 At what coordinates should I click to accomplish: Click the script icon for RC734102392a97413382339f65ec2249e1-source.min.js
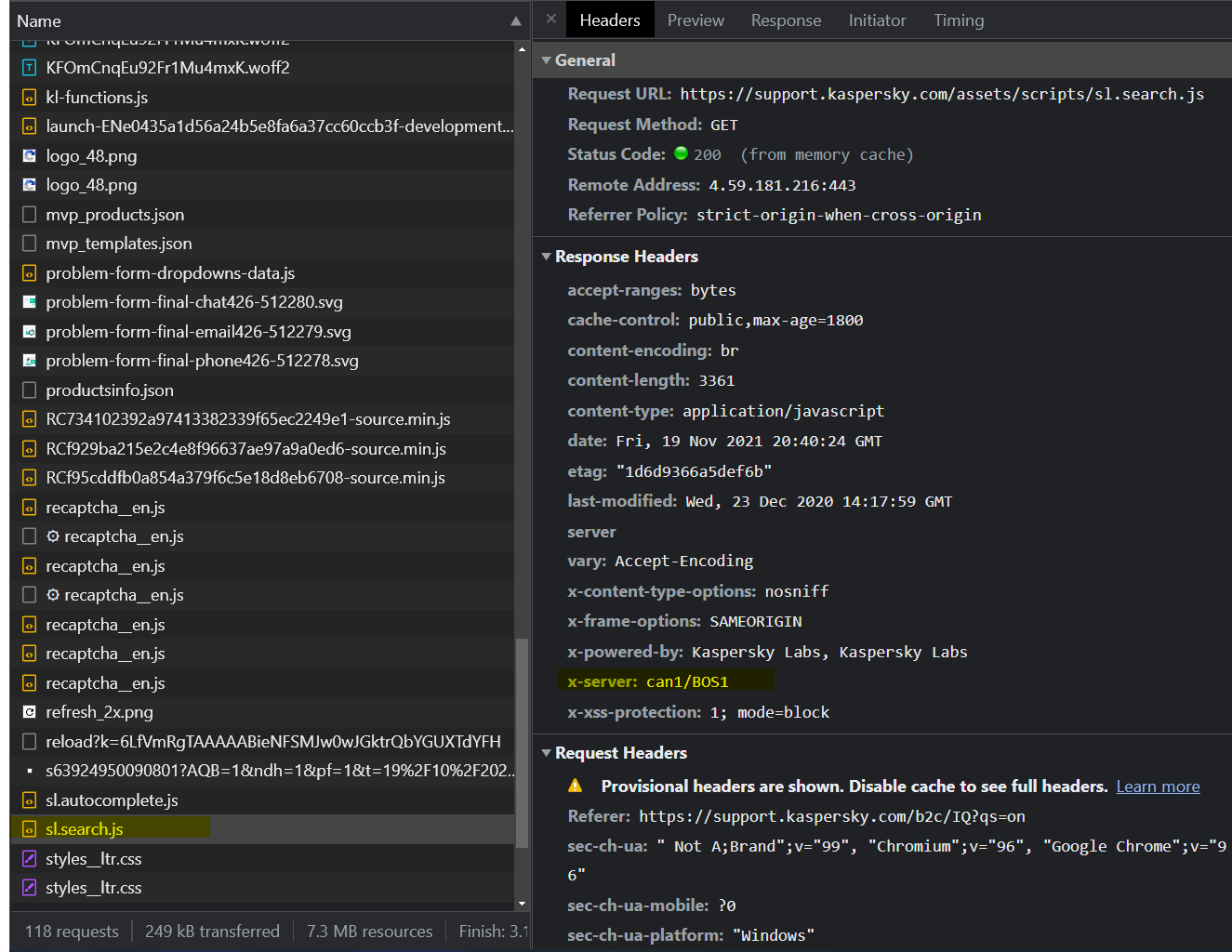tap(29, 419)
